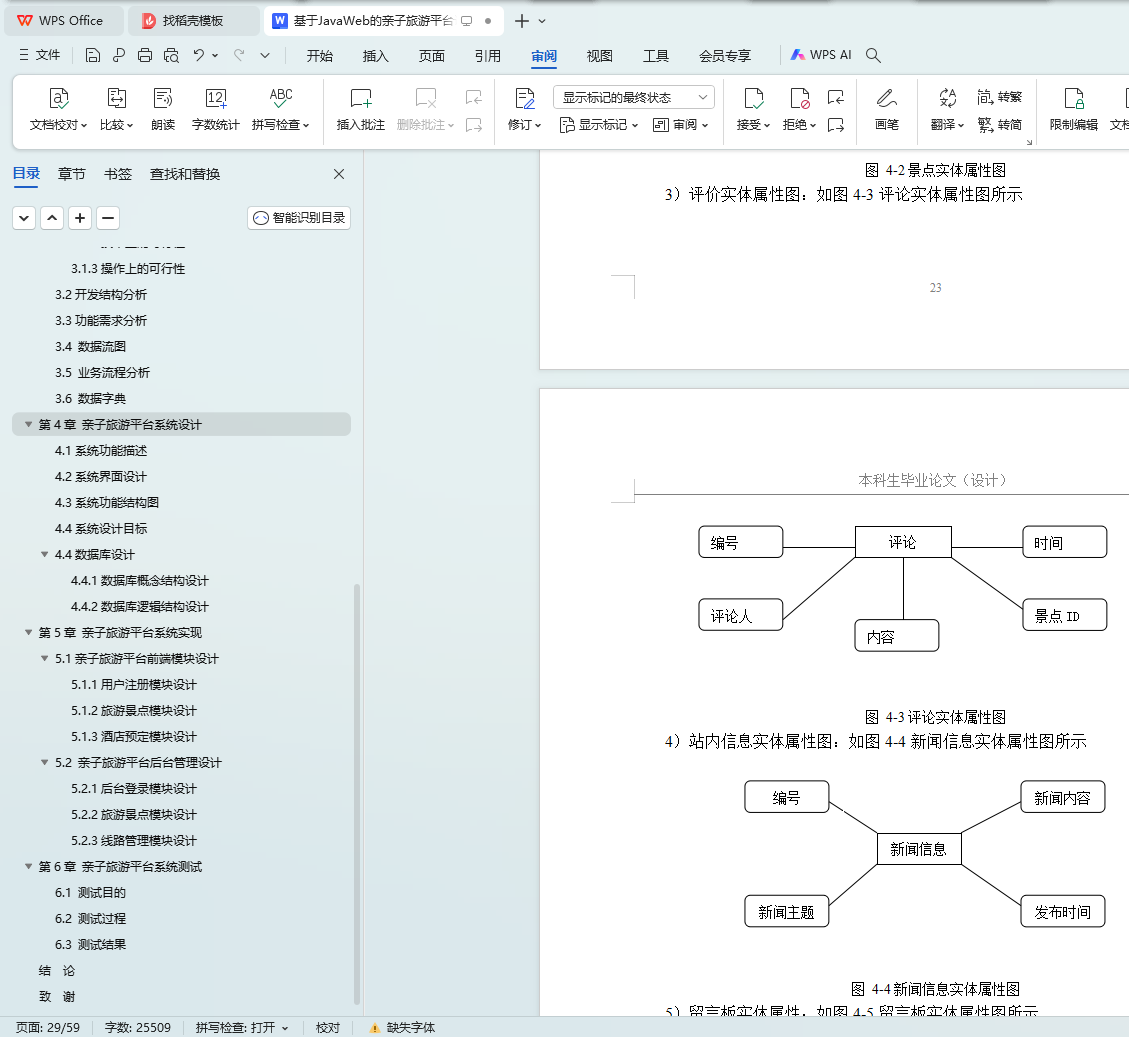This screenshot has width=1129, height=1037.
Task: Open 字数统计 word count
Action: (x=215, y=109)
